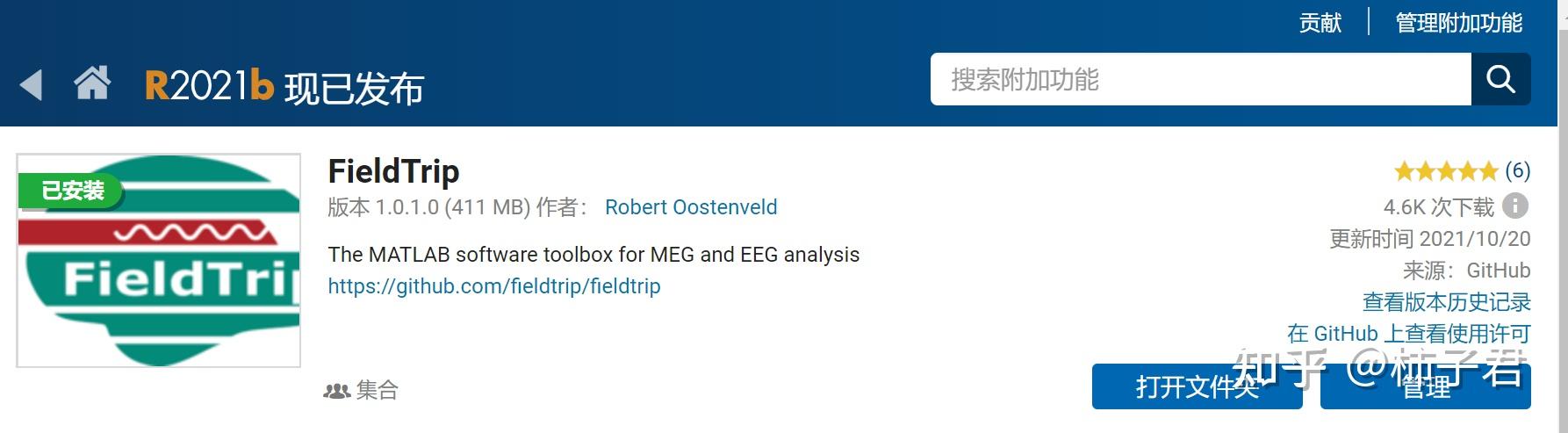Screen dimensions: 1568x433
Task: Click the info icon beside download count
Action: [1515, 206]
